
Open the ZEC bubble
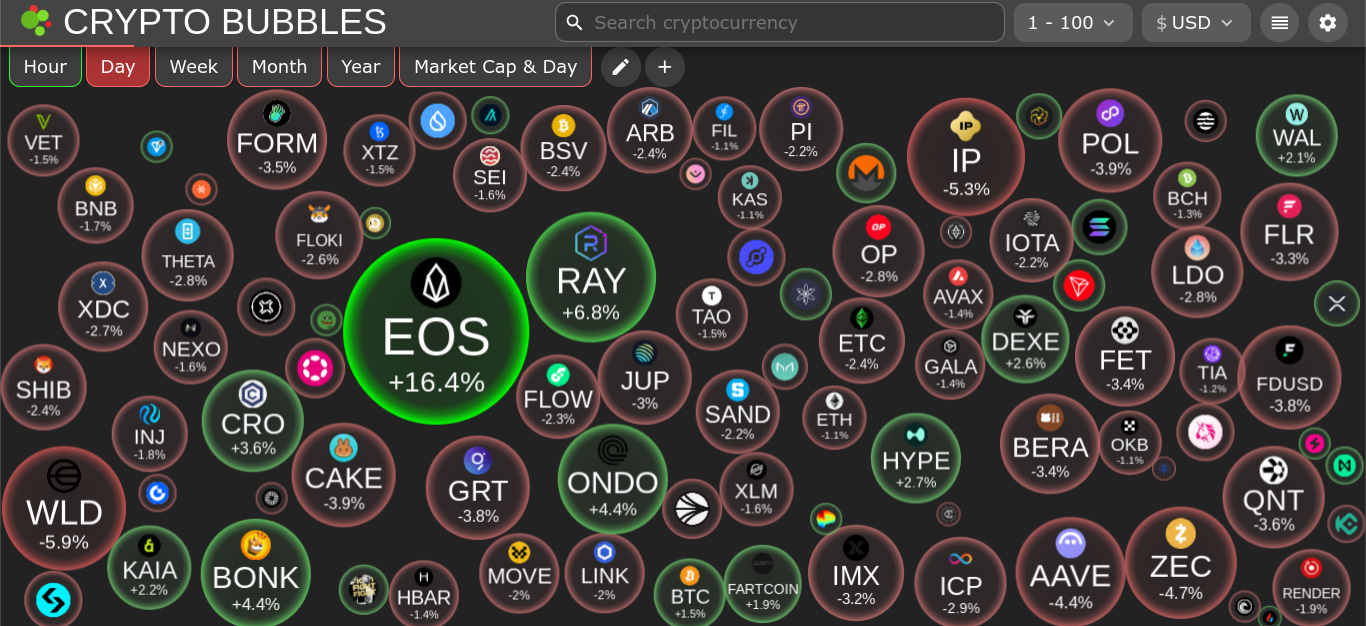1181,563
